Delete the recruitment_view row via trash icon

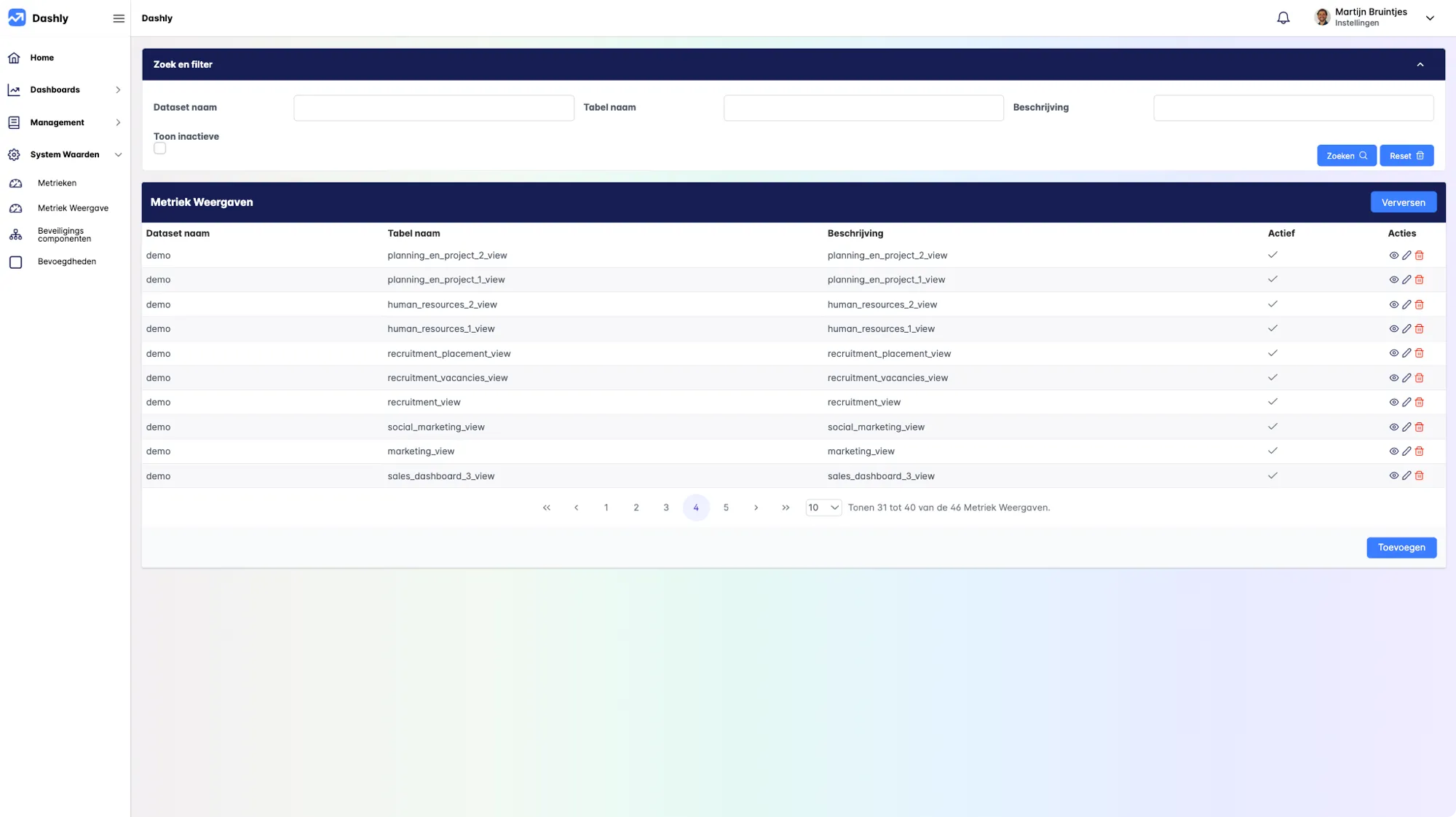[1419, 403]
